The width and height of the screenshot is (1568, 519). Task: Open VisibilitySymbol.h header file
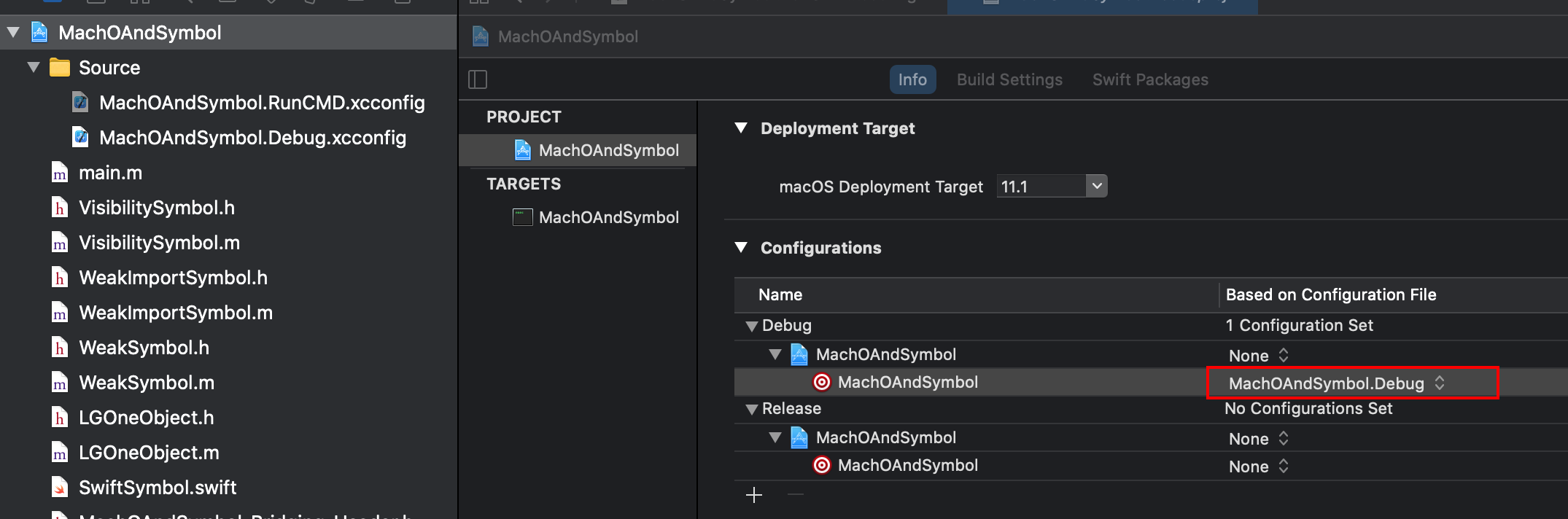tap(157, 208)
